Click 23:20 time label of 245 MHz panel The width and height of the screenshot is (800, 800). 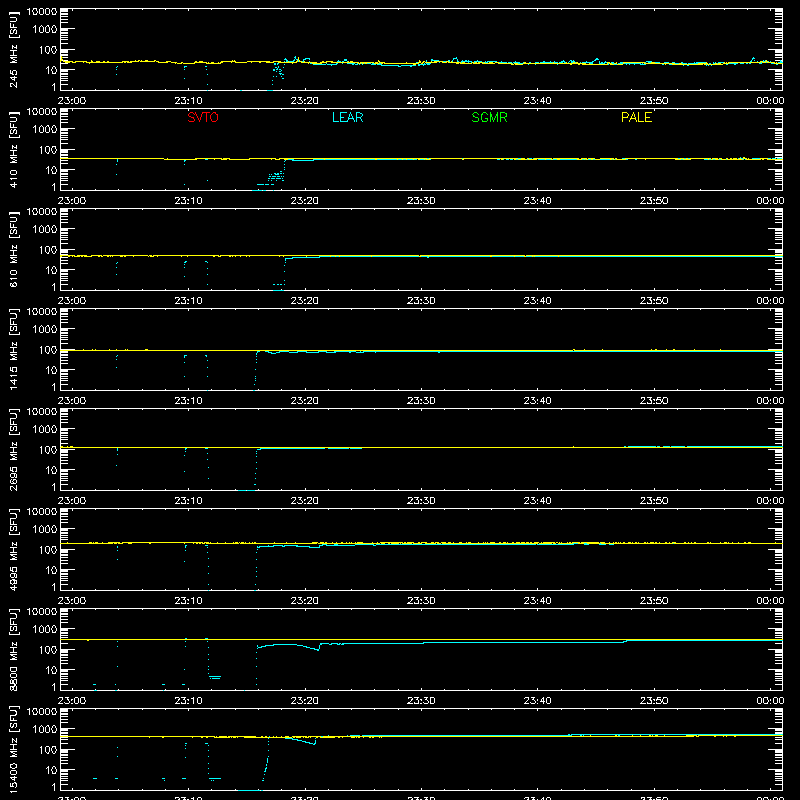[x=305, y=101]
